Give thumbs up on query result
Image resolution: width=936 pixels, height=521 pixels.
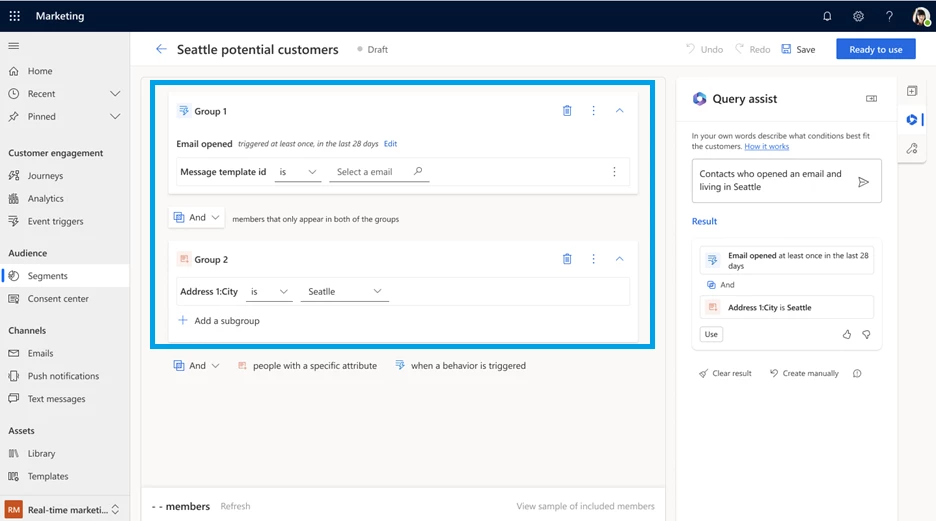point(847,334)
